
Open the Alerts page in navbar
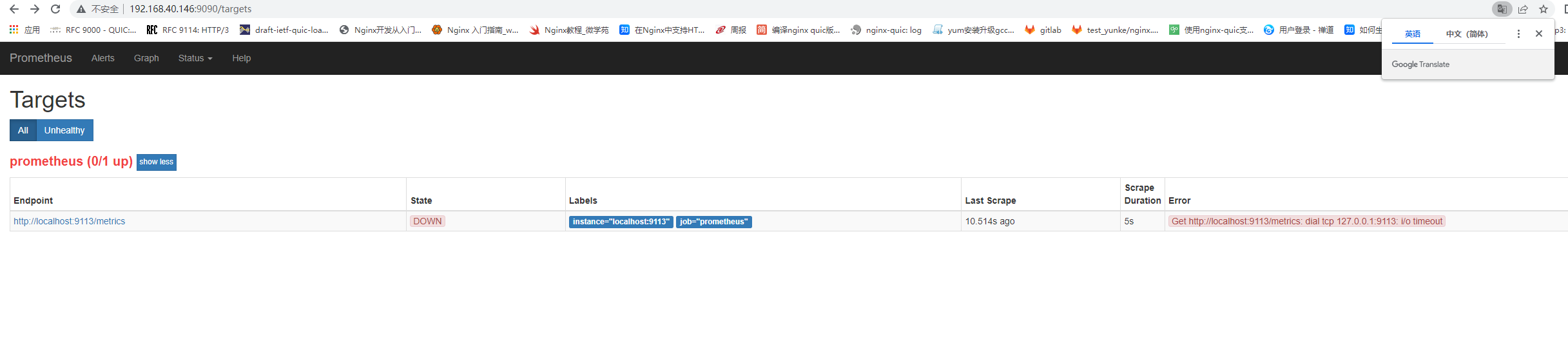103,58
